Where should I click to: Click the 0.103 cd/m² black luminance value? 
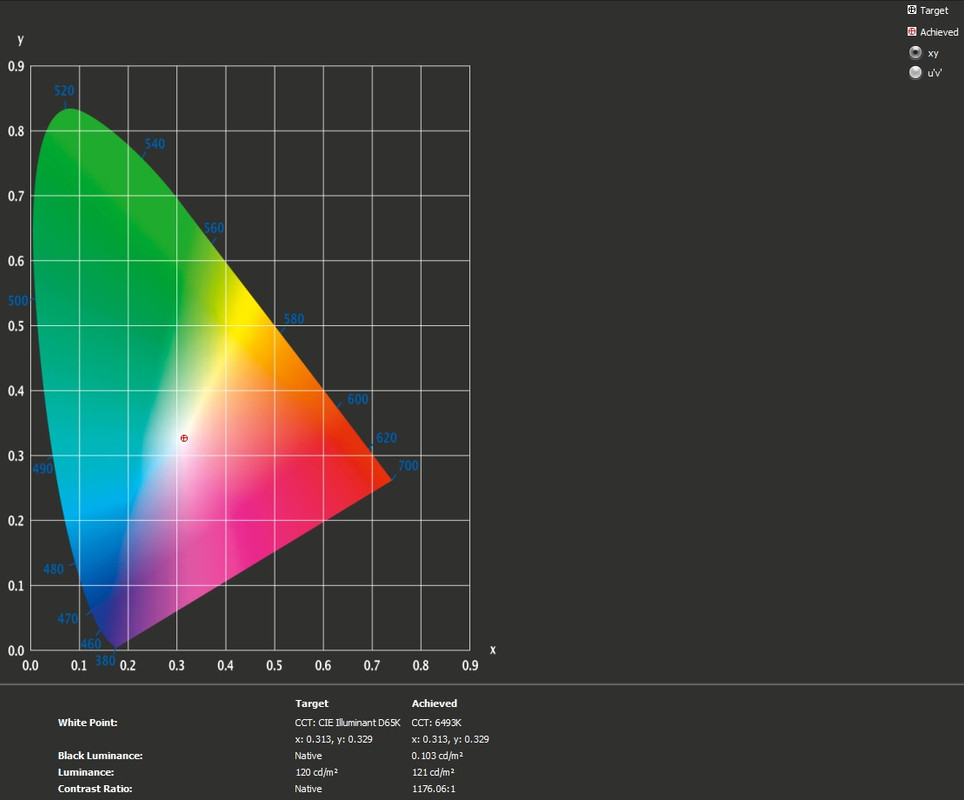coord(437,756)
